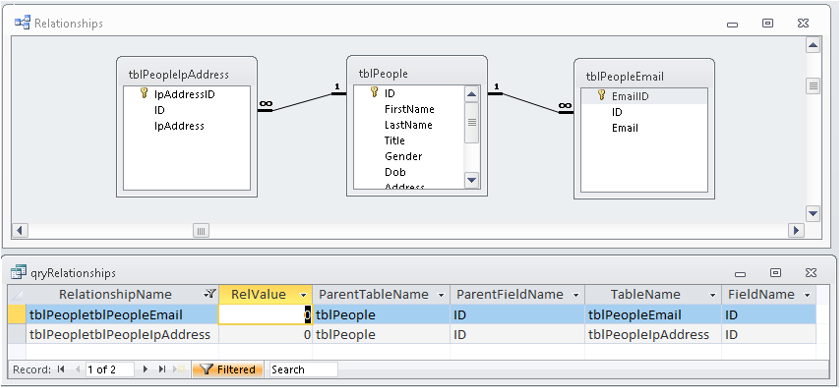Click the Relationships horizontal scrollbar thumb

click(x=201, y=231)
